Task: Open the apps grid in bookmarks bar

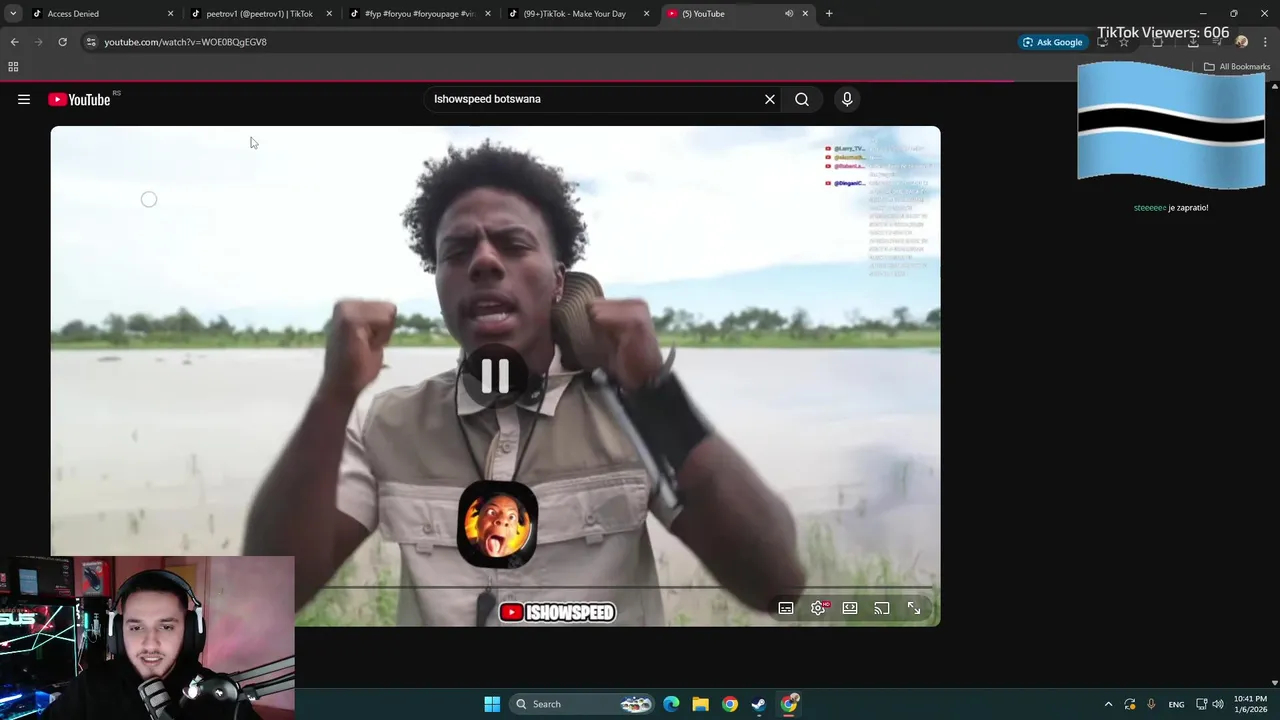Action: click(13, 67)
